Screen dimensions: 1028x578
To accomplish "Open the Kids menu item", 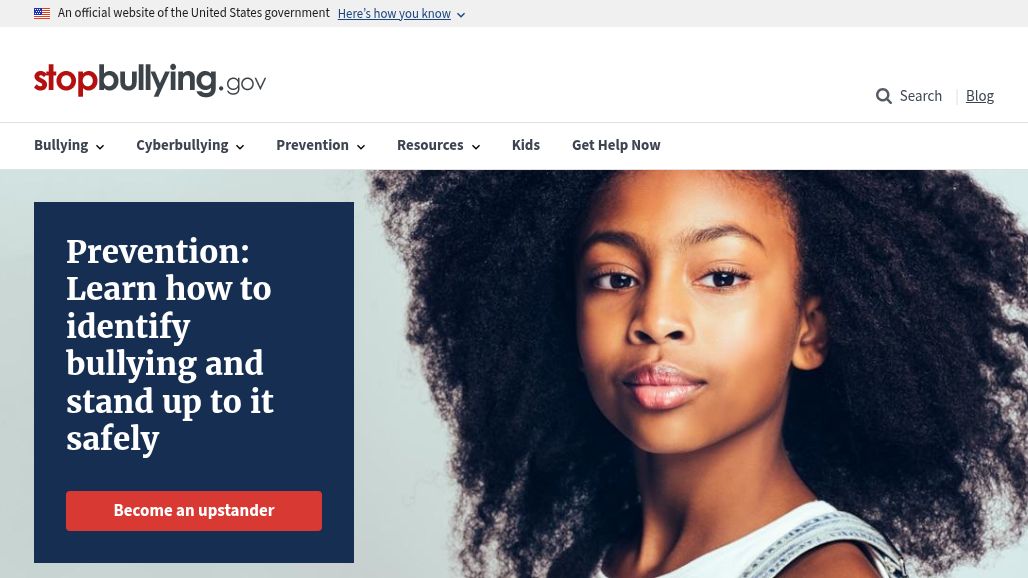I will coord(526,145).
